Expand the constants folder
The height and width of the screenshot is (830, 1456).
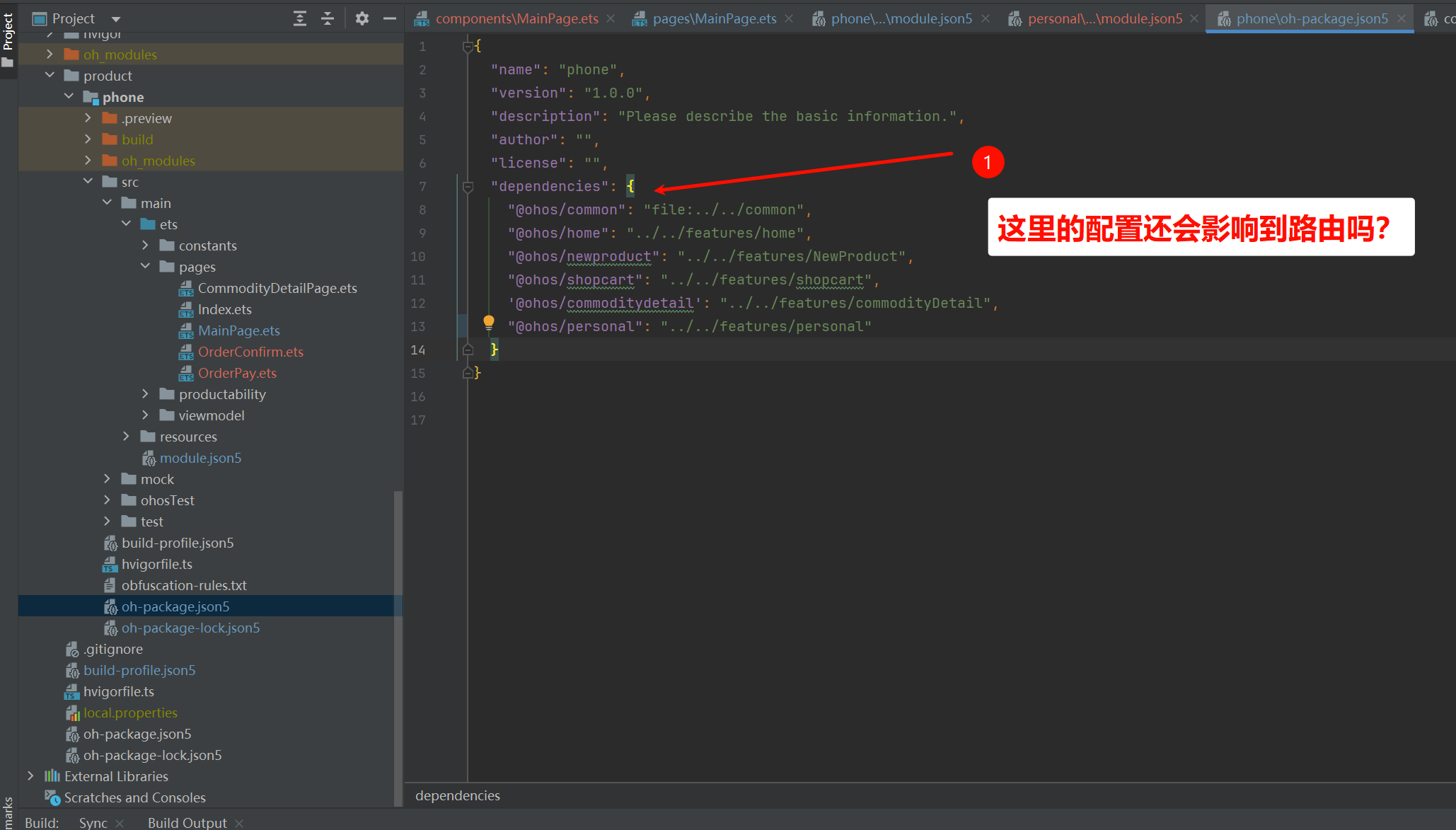(145, 245)
